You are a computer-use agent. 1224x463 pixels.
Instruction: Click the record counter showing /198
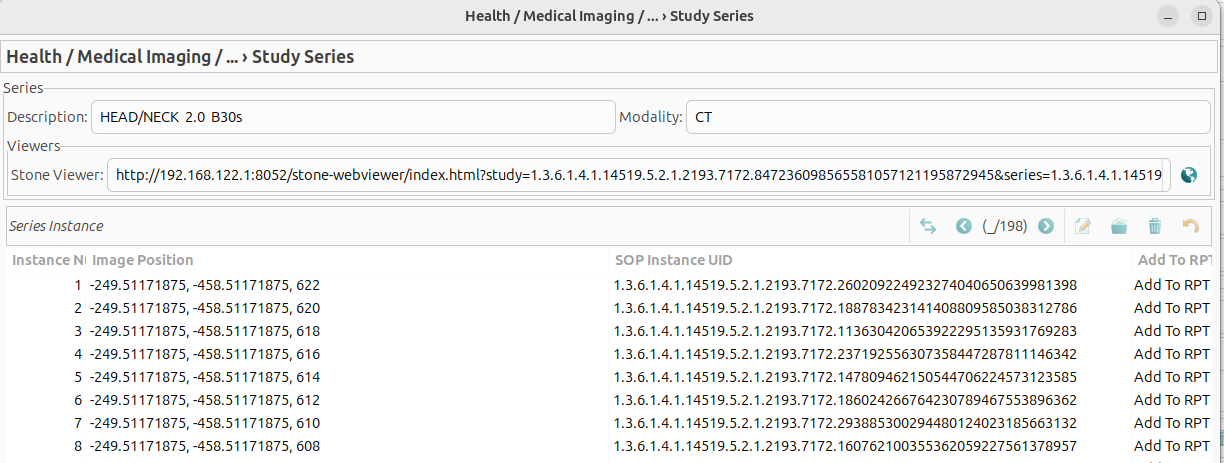click(x=1005, y=226)
